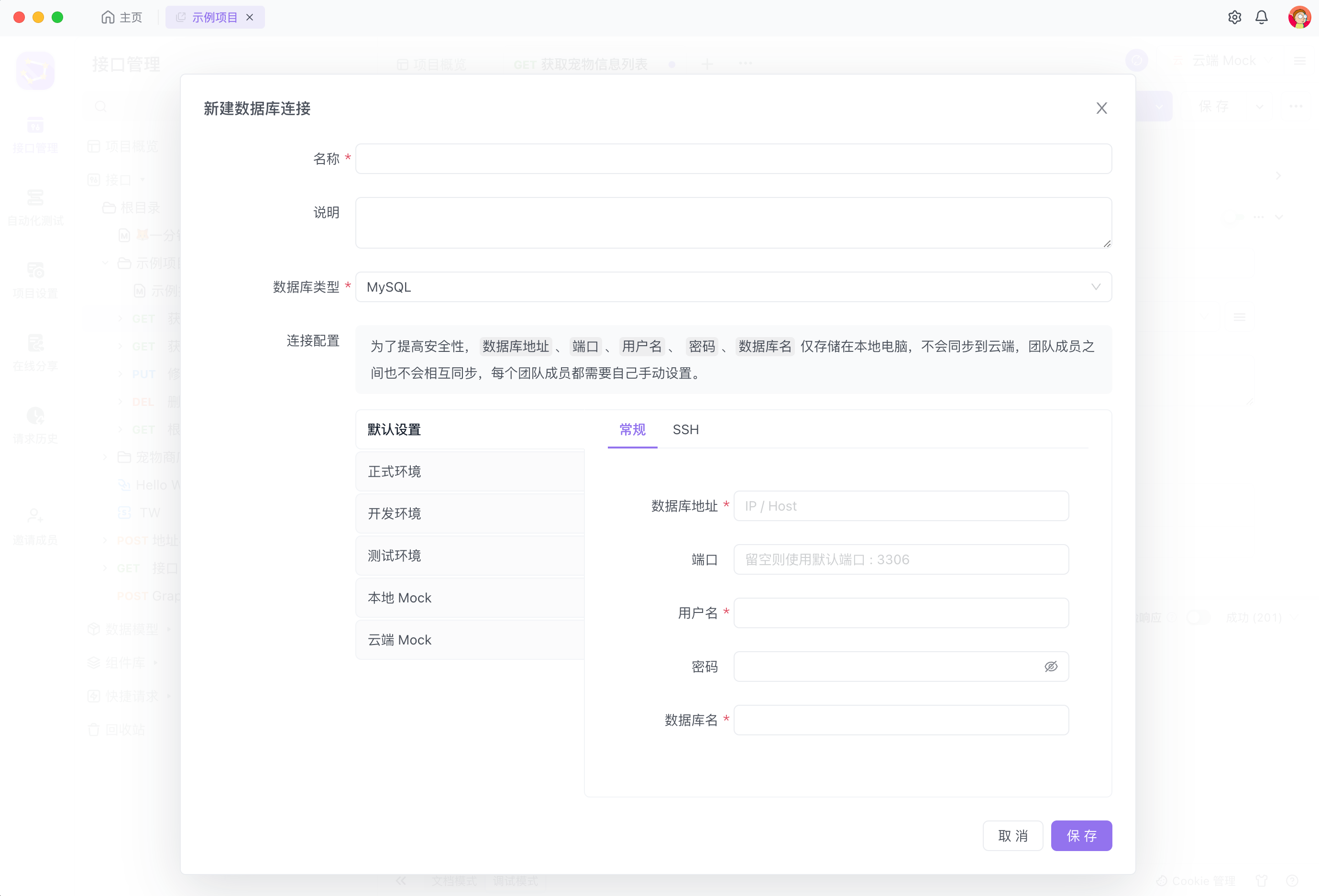The width and height of the screenshot is (1319, 896).
Task: Open the 获取宠物信息列表 tab in background
Action: (580, 64)
